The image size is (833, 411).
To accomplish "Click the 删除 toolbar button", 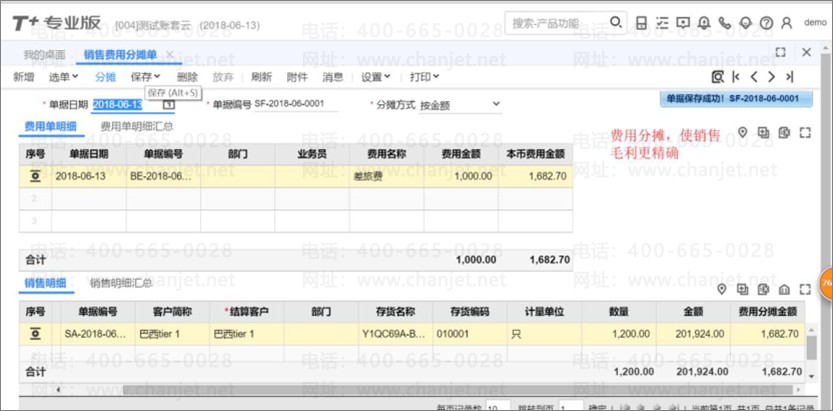I will pyautogui.click(x=187, y=77).
